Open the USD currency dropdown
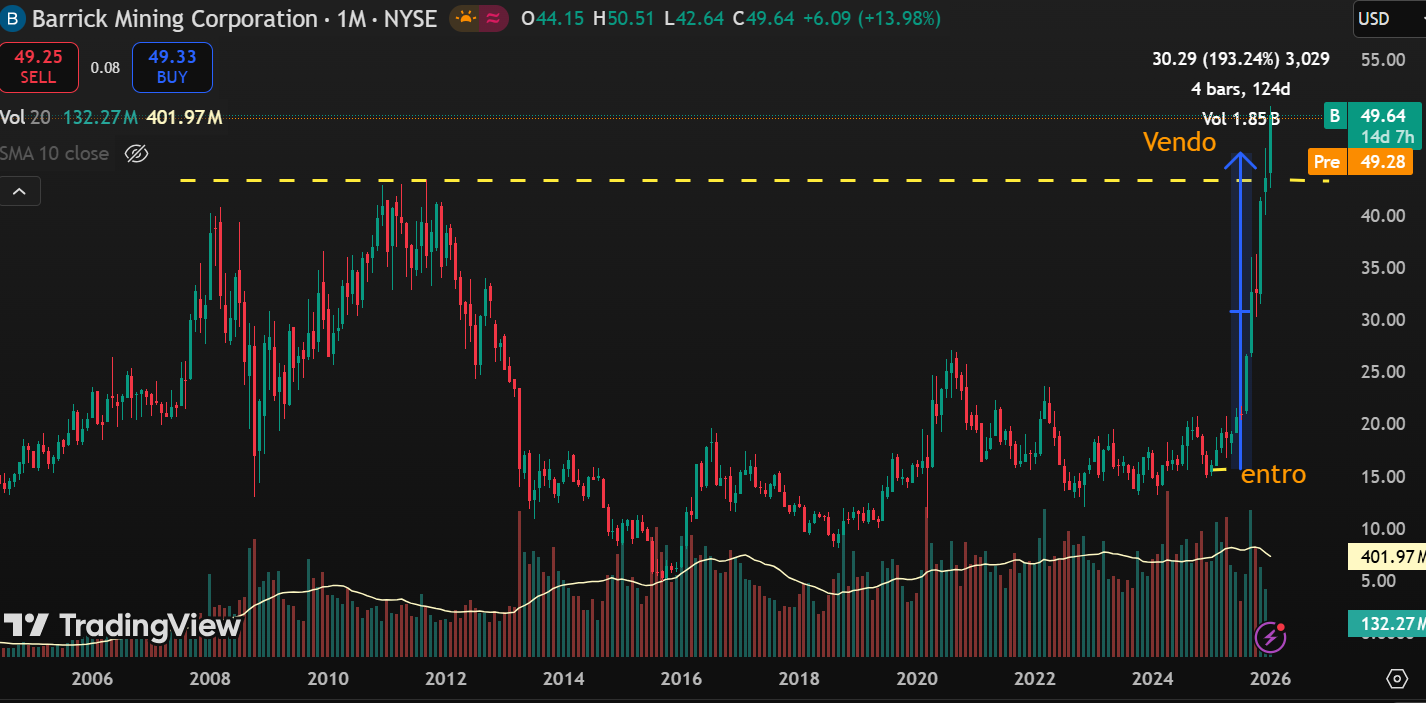This screenshot has height=703, width=1426. pyautogui.click(x=1383, y=19)
